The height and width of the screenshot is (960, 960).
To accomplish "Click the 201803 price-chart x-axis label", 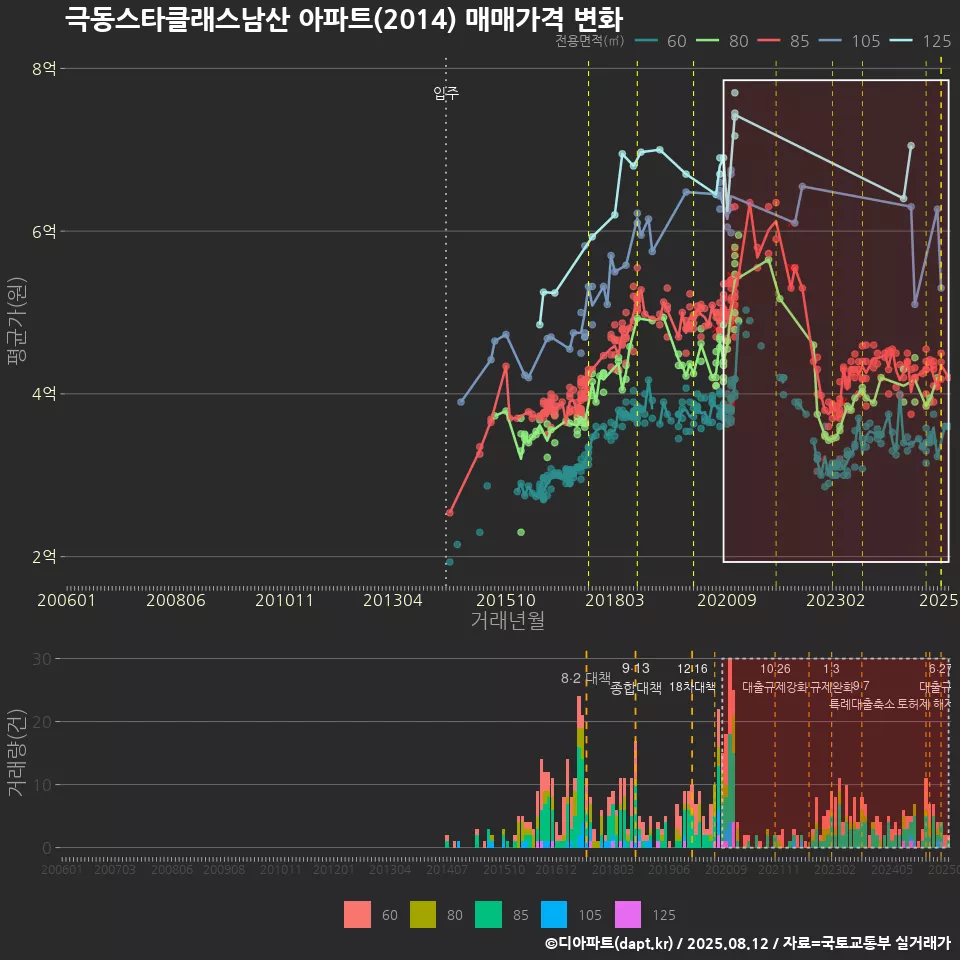I will 615,600.
